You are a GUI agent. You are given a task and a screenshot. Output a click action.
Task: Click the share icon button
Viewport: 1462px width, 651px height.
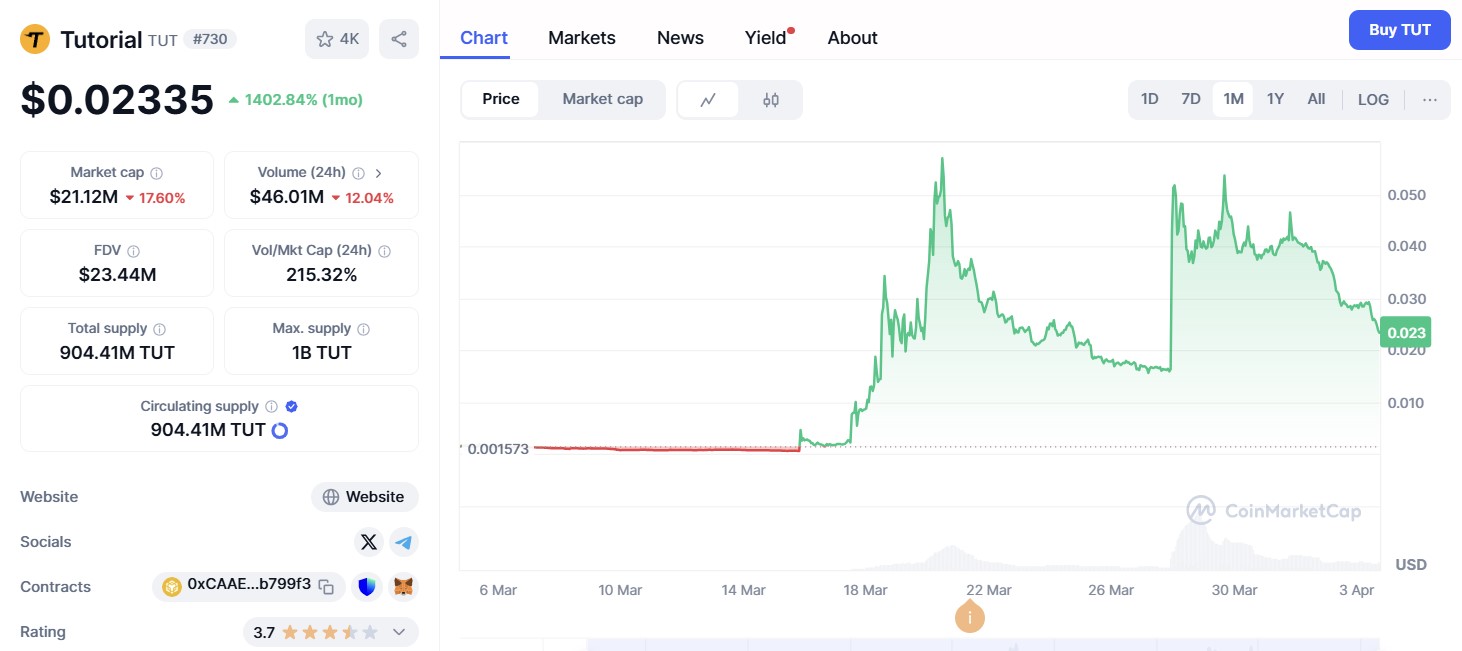pyautogui.click(x=399, y=39)
